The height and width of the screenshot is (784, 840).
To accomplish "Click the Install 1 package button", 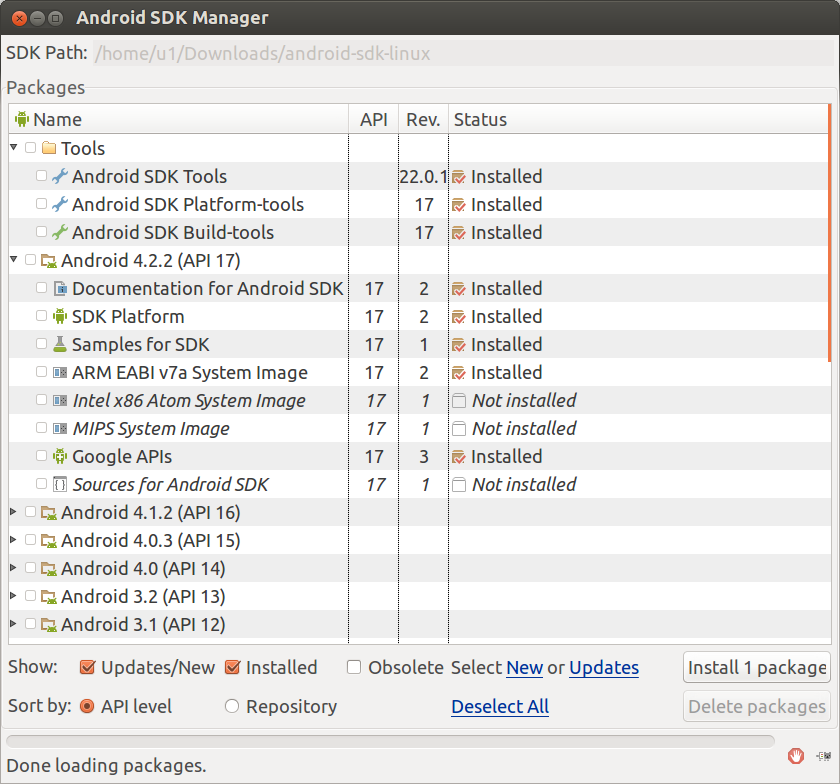I will click(756, 667).
